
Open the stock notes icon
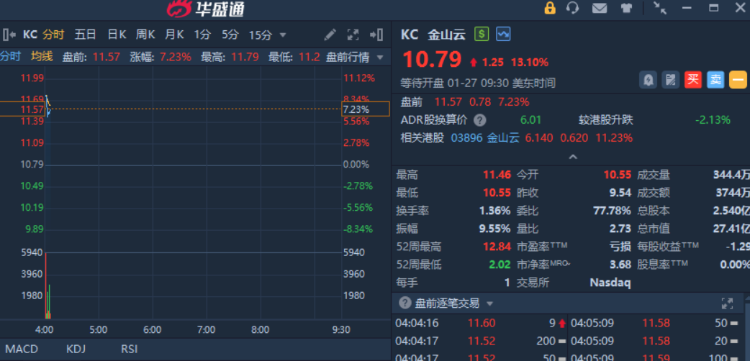click(671, 80)
